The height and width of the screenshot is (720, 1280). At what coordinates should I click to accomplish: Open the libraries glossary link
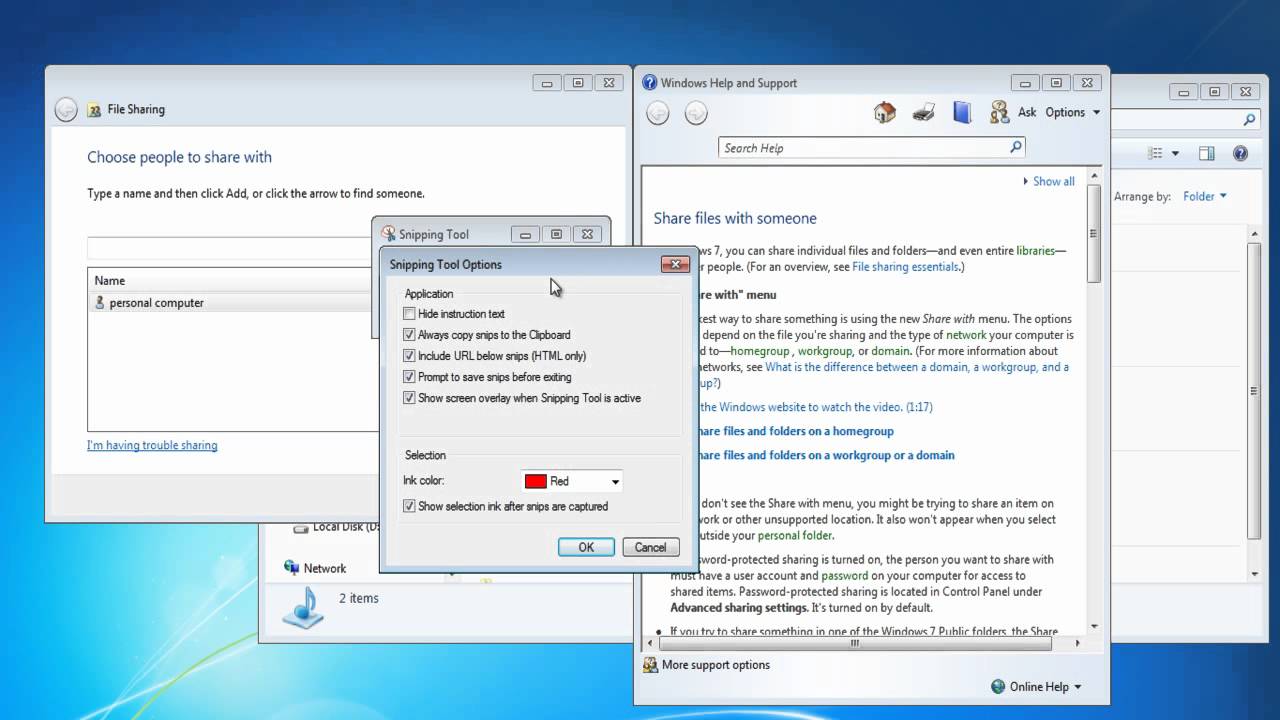tap(1035, 251)
